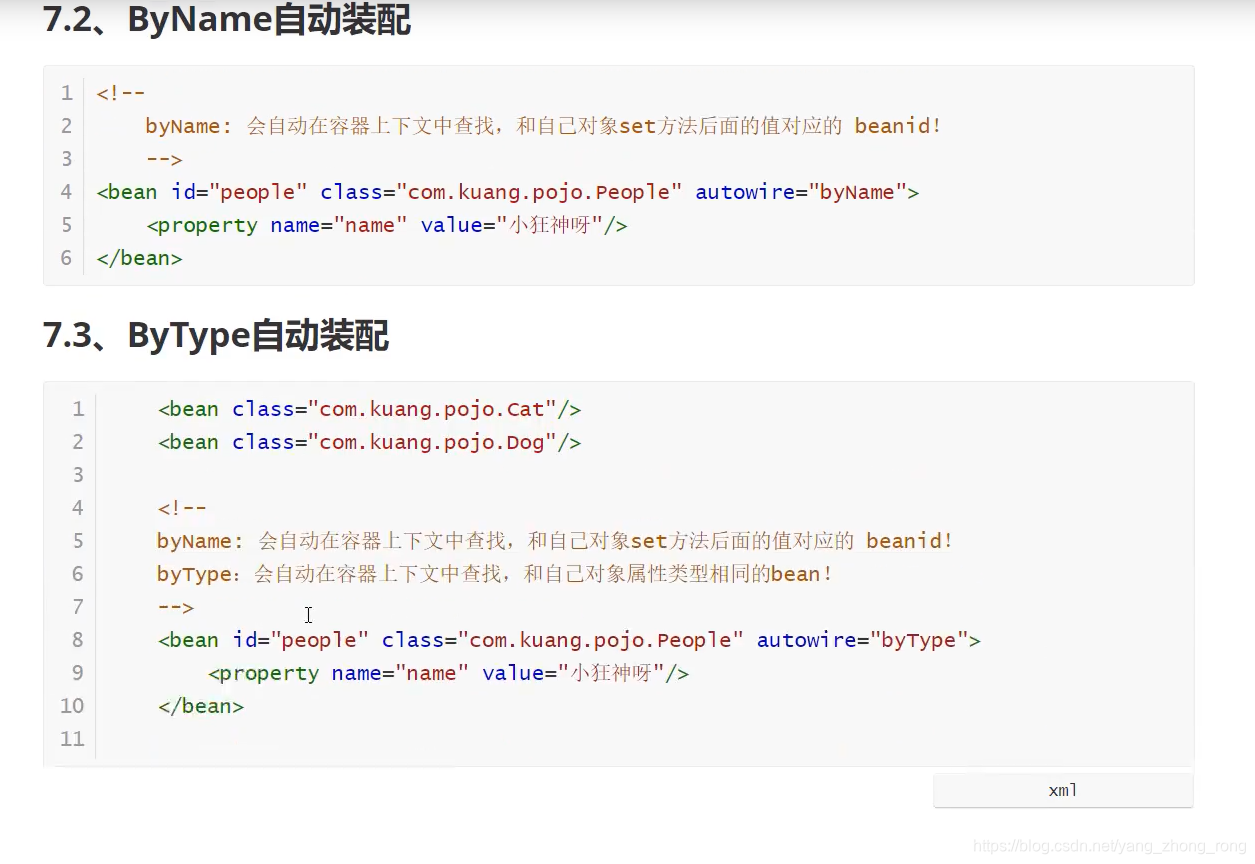Click the "byType:" comment line
The height and width of the screenshot is (864, 1255).
495,574
